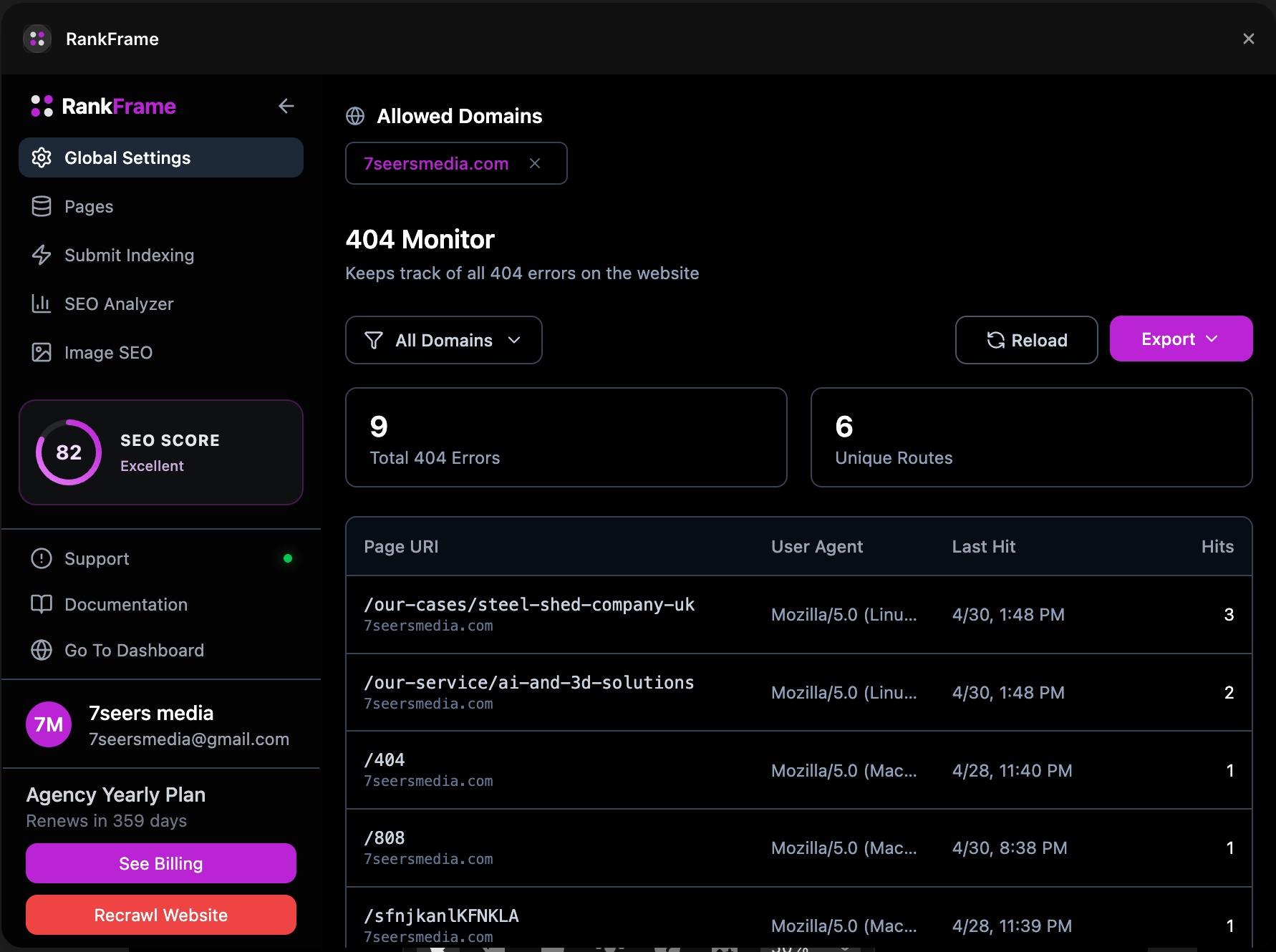Open the Image SEO section
Viewport: 1276px width, 952px height.
[108, 352]
